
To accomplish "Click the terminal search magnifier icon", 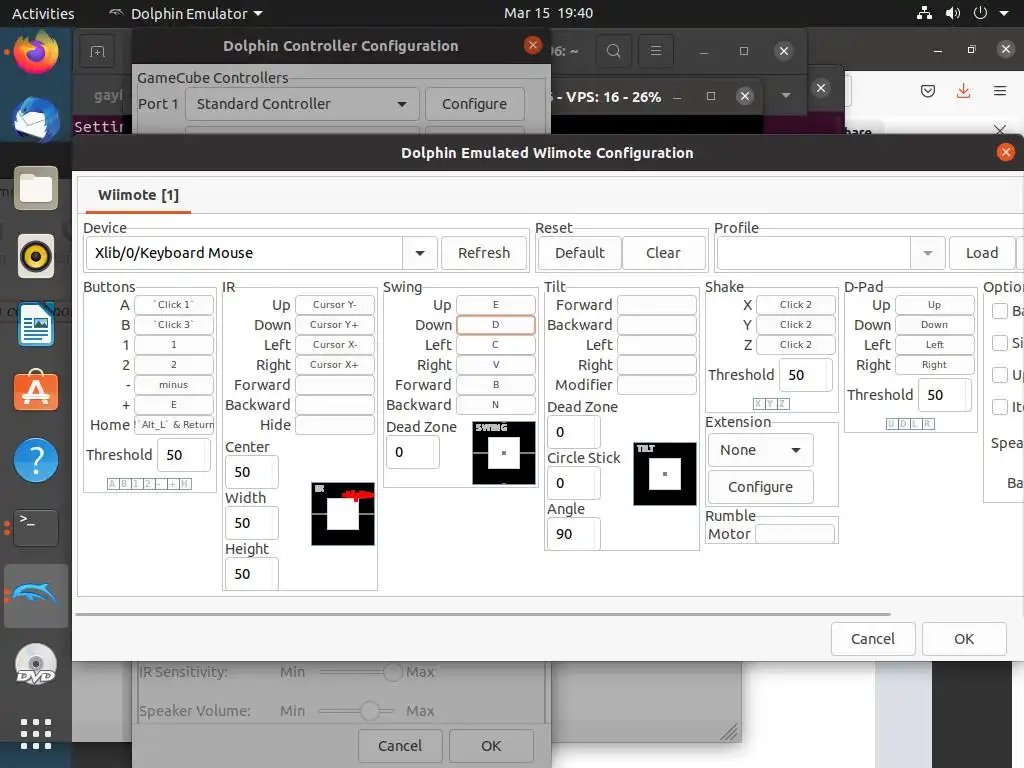I will [613, 51].
